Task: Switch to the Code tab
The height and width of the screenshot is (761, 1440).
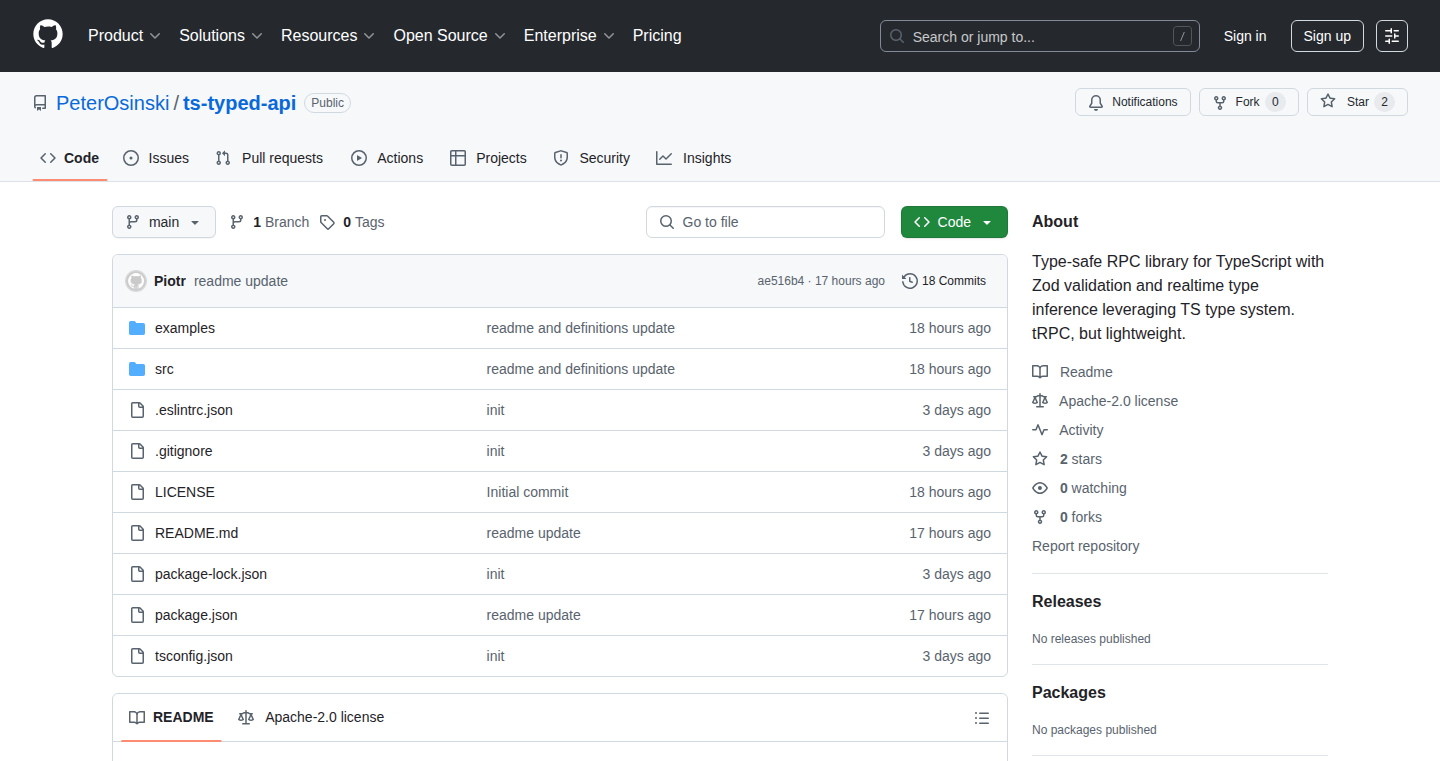Action: point(70,158)
